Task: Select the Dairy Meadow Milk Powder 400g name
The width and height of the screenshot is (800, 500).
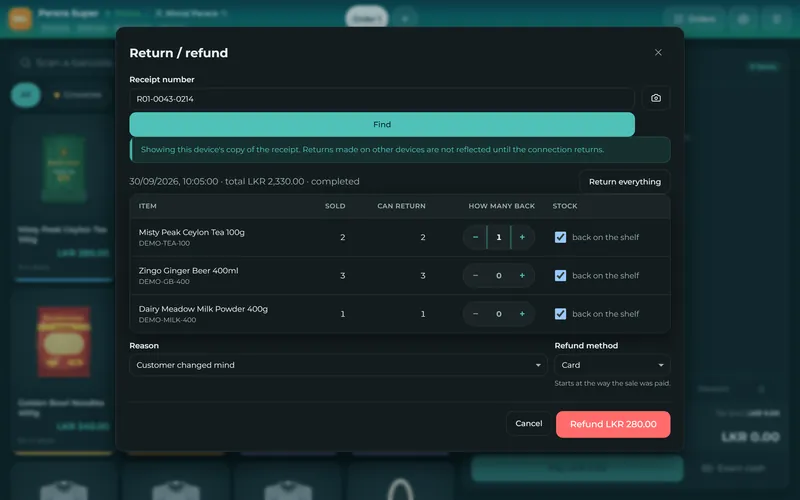Action: point(203,309)
